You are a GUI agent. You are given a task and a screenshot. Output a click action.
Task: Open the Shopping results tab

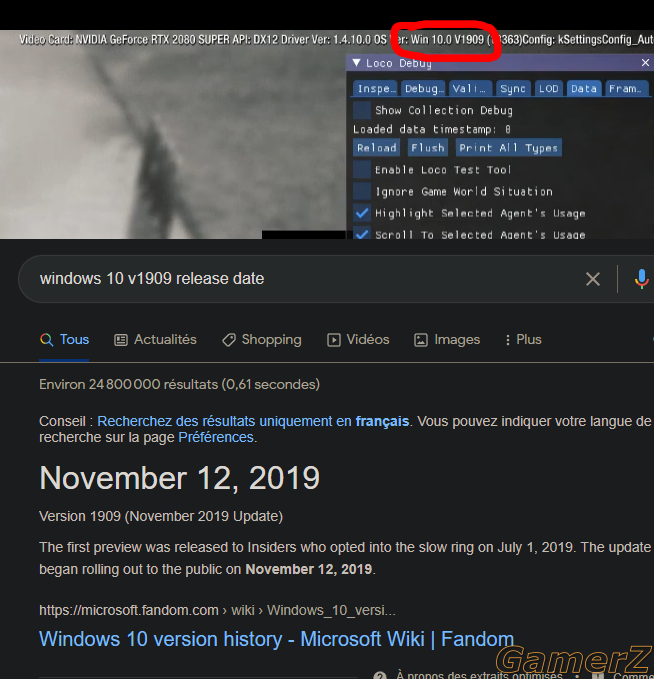(262, 340)
